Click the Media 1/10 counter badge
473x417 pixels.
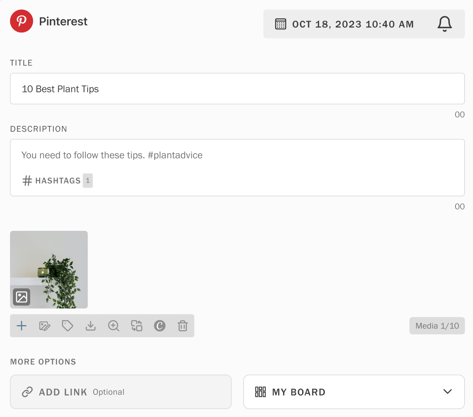(437, 326)
